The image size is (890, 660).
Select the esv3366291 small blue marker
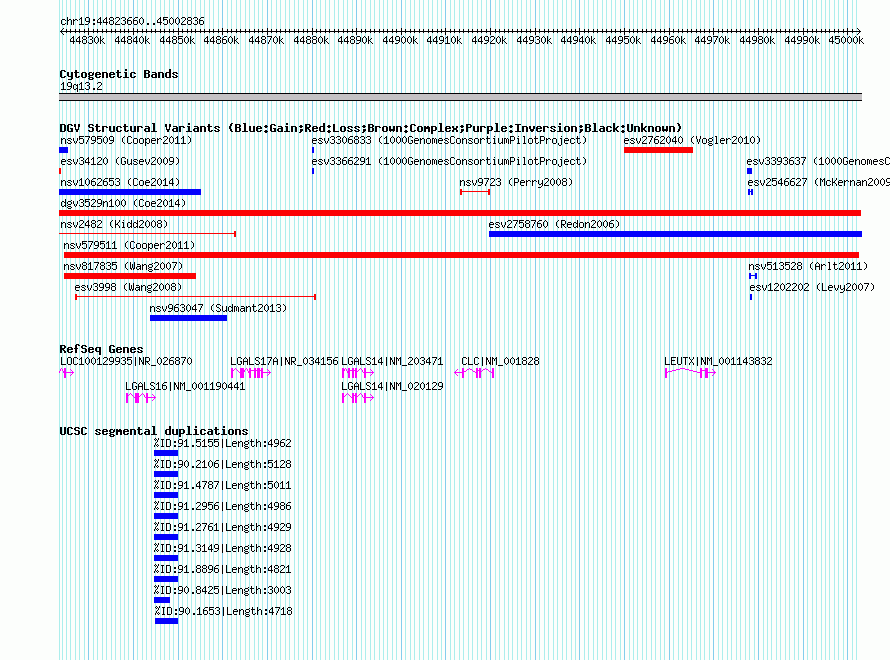click(313, 171)
